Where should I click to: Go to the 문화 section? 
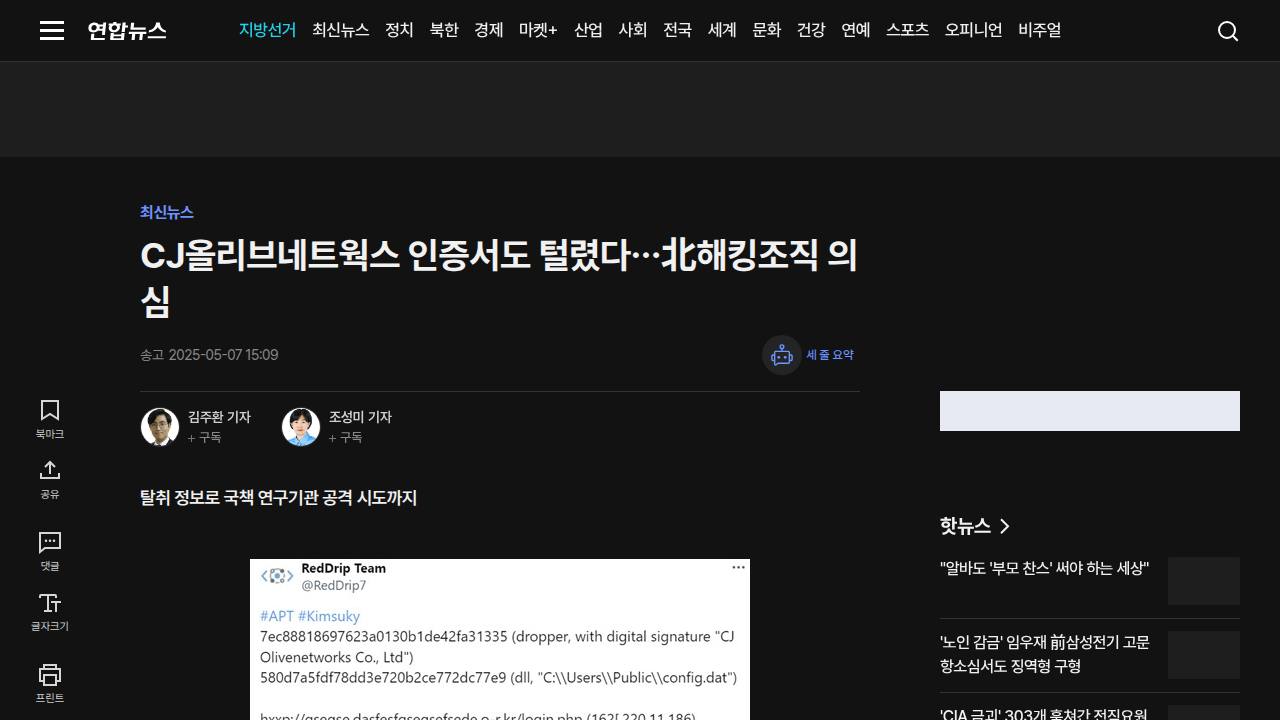[x=766, y=30]
